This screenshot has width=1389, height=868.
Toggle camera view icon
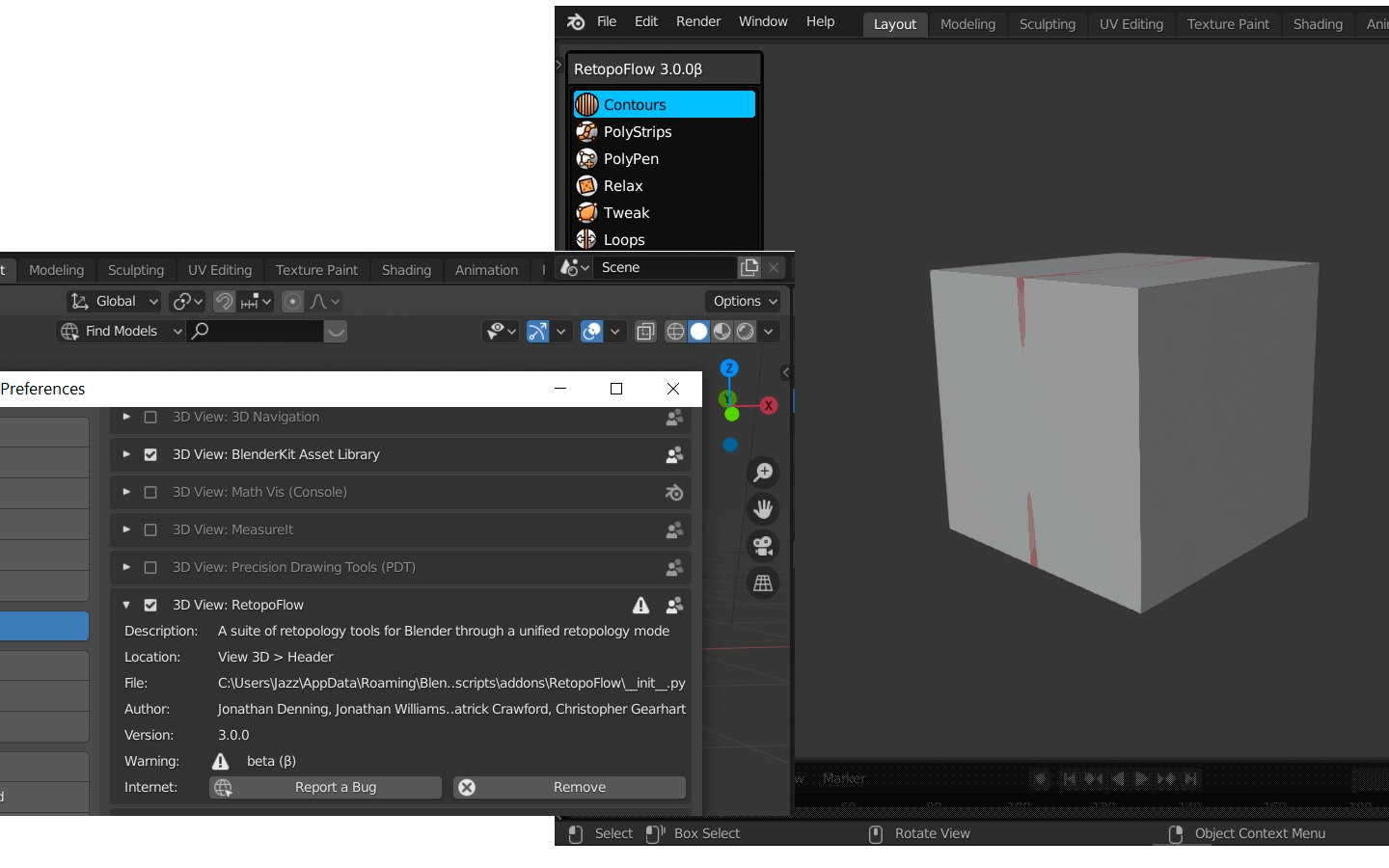click(763, 546)
